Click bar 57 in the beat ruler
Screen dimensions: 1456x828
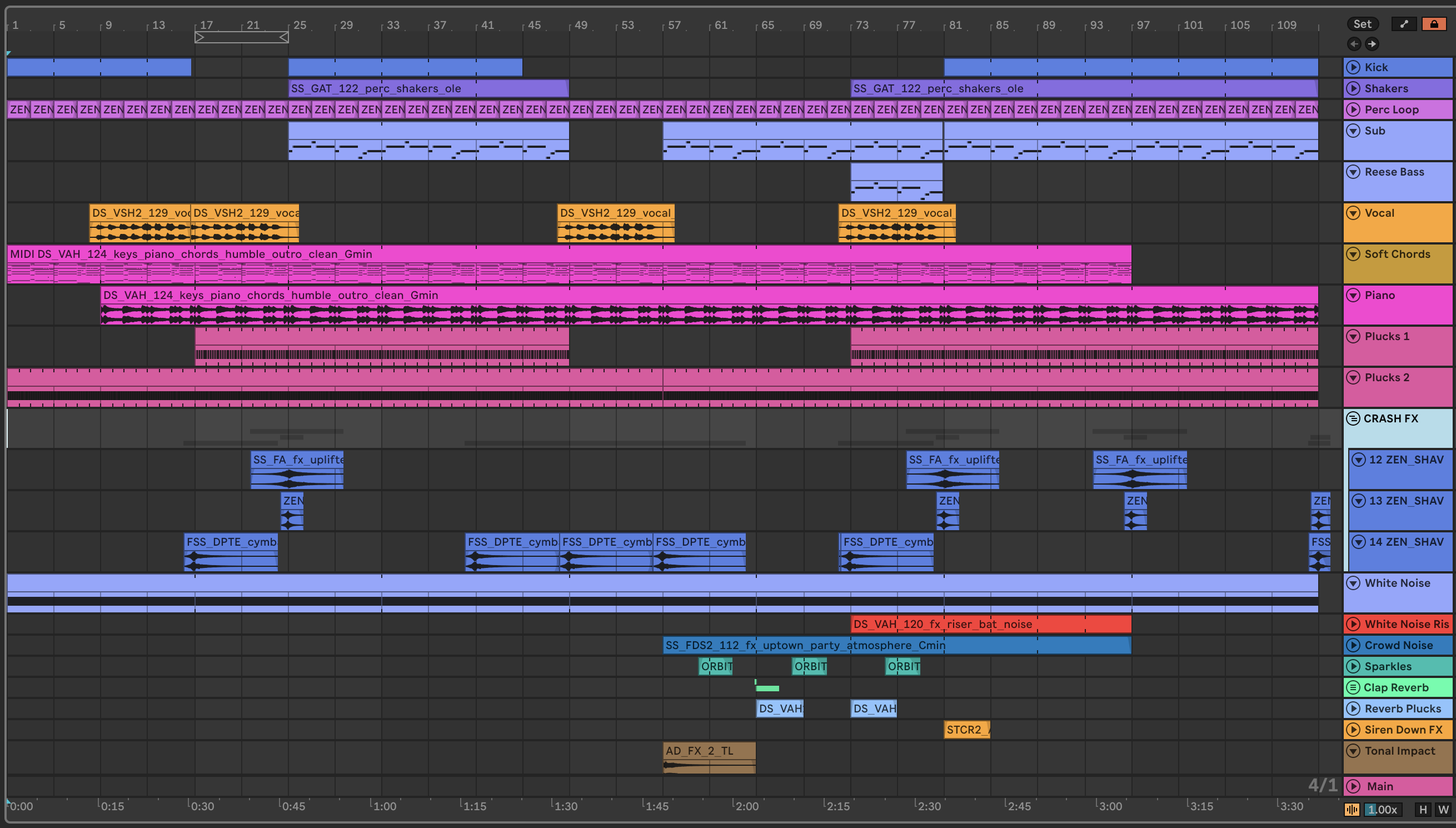click(x=674, y=25)
